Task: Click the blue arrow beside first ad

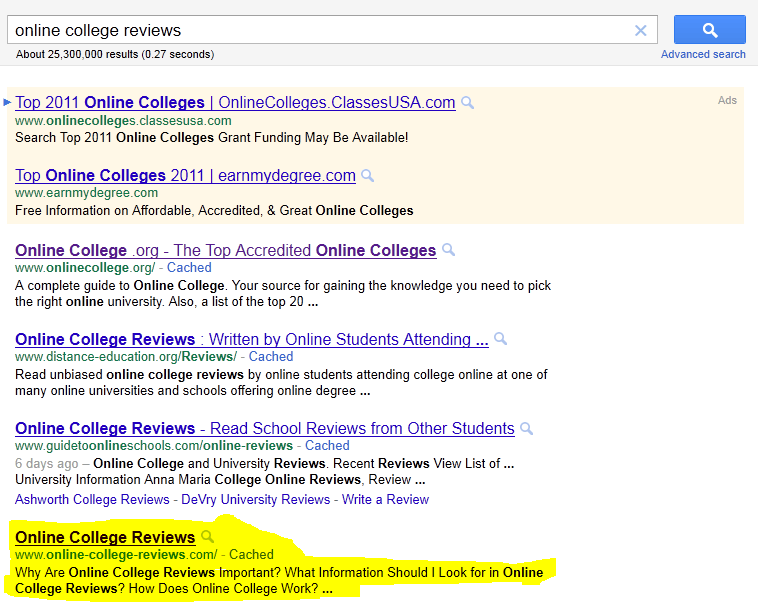Action: tap(7, 102)
